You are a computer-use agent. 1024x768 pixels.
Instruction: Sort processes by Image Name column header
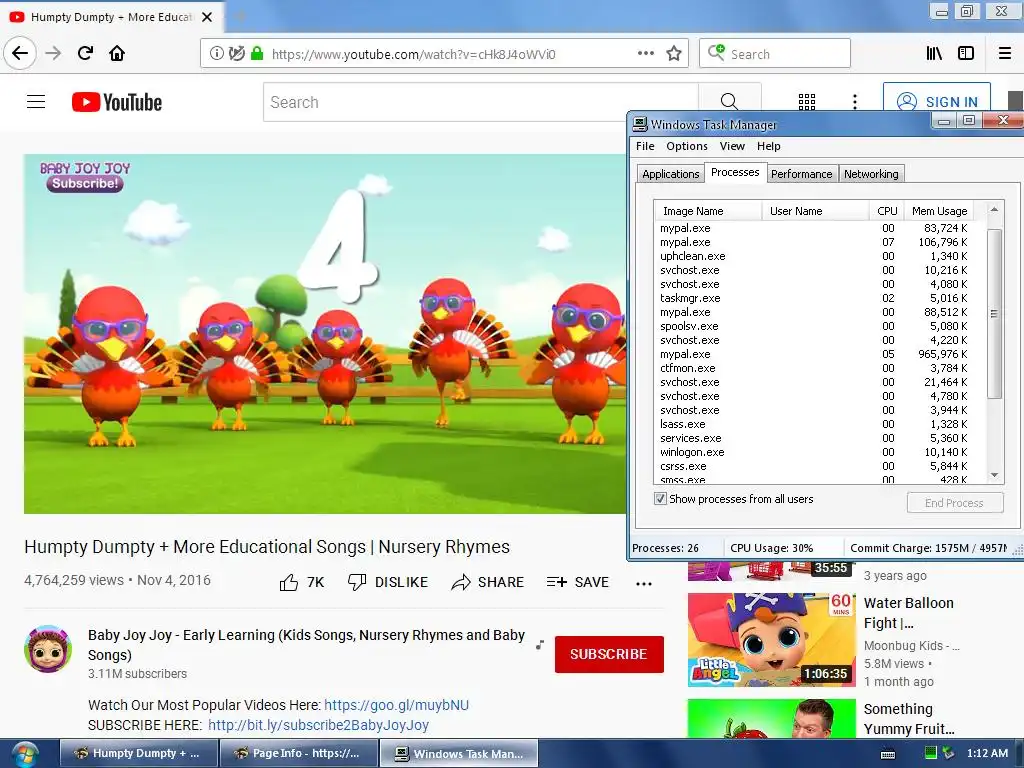(709, 211)
